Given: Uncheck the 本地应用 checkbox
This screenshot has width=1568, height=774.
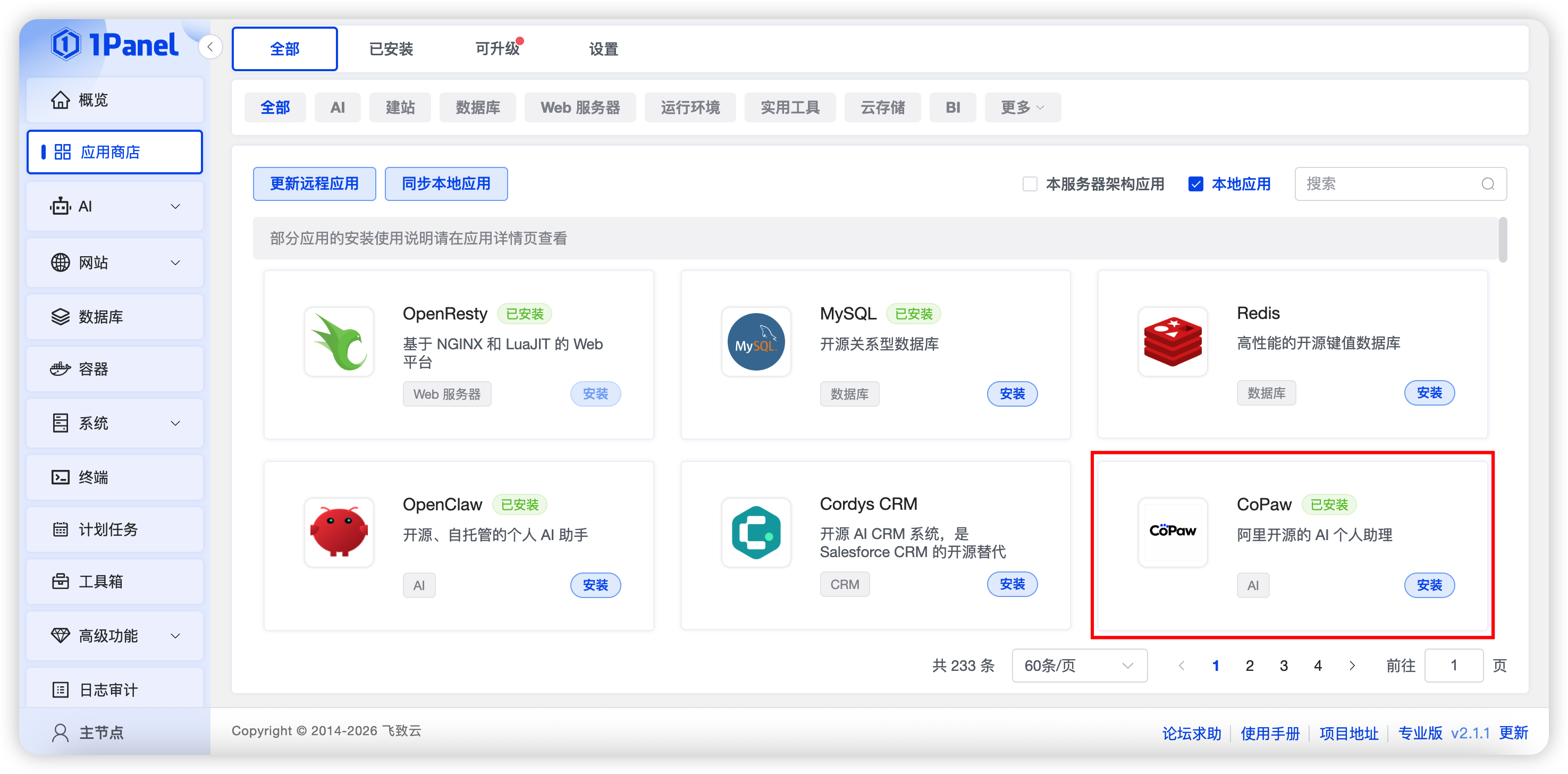Looking at the screenshot, I should pos(1196,183).
